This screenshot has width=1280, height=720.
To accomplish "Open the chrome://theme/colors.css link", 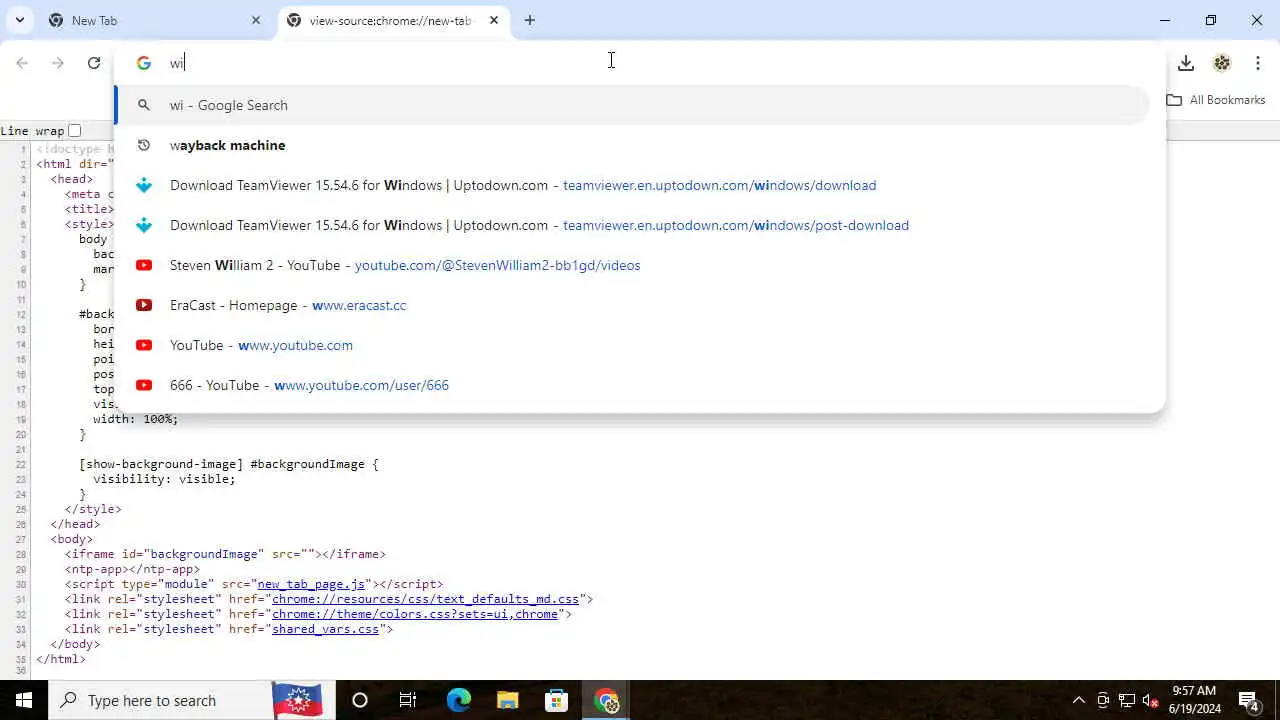I will (415, 614).
